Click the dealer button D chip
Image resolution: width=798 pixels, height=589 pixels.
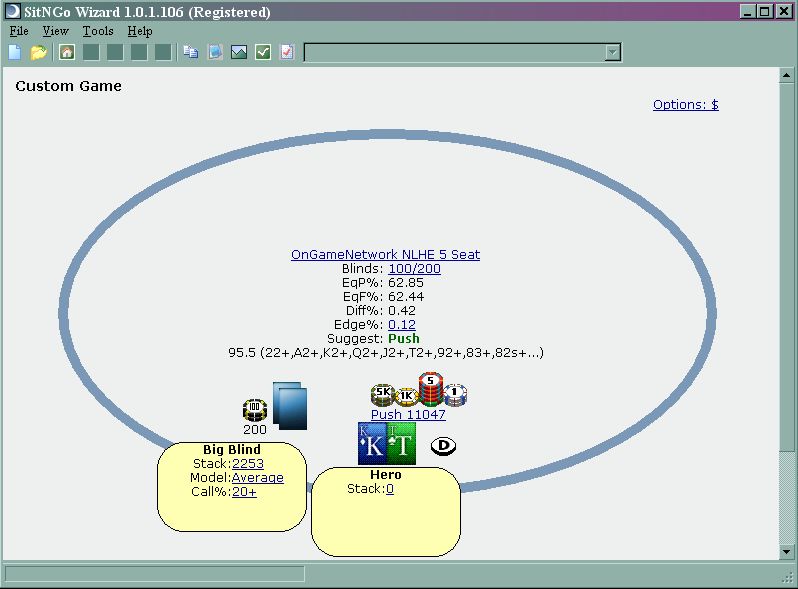click(443, 445)
